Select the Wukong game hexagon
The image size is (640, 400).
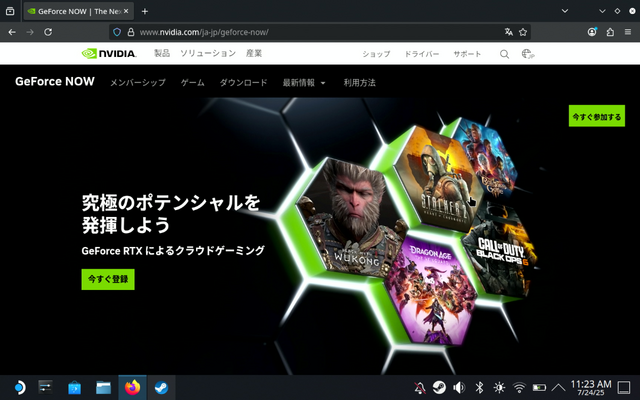click(352, 218)
